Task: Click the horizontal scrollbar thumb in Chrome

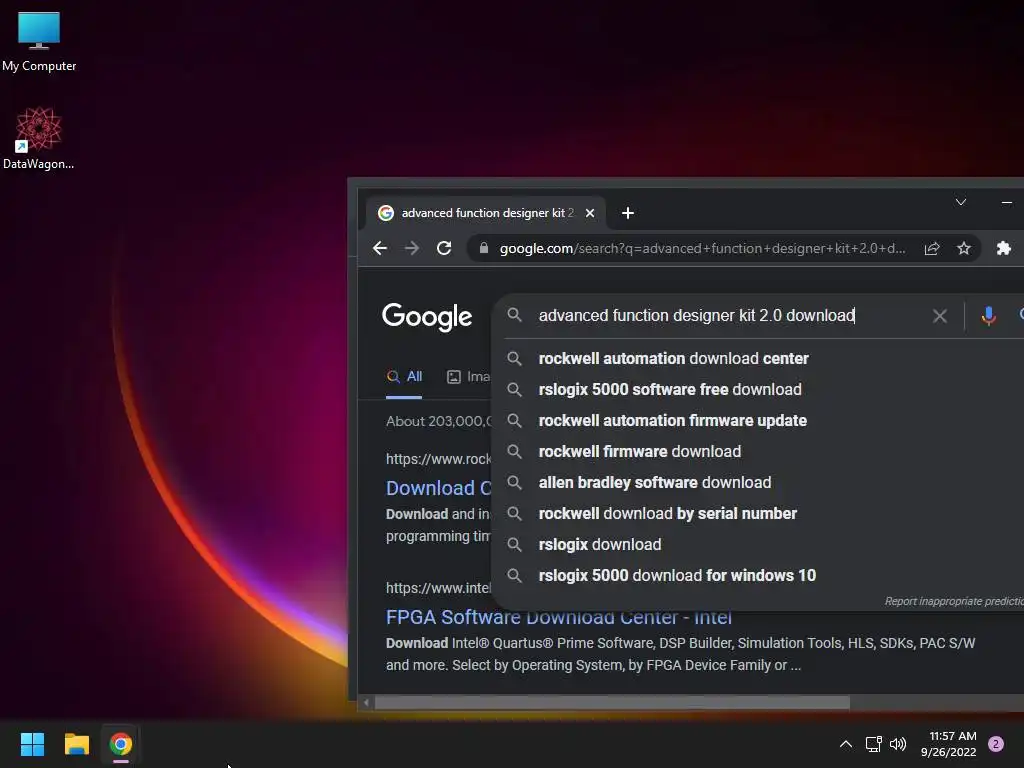Action: [612, 703]
